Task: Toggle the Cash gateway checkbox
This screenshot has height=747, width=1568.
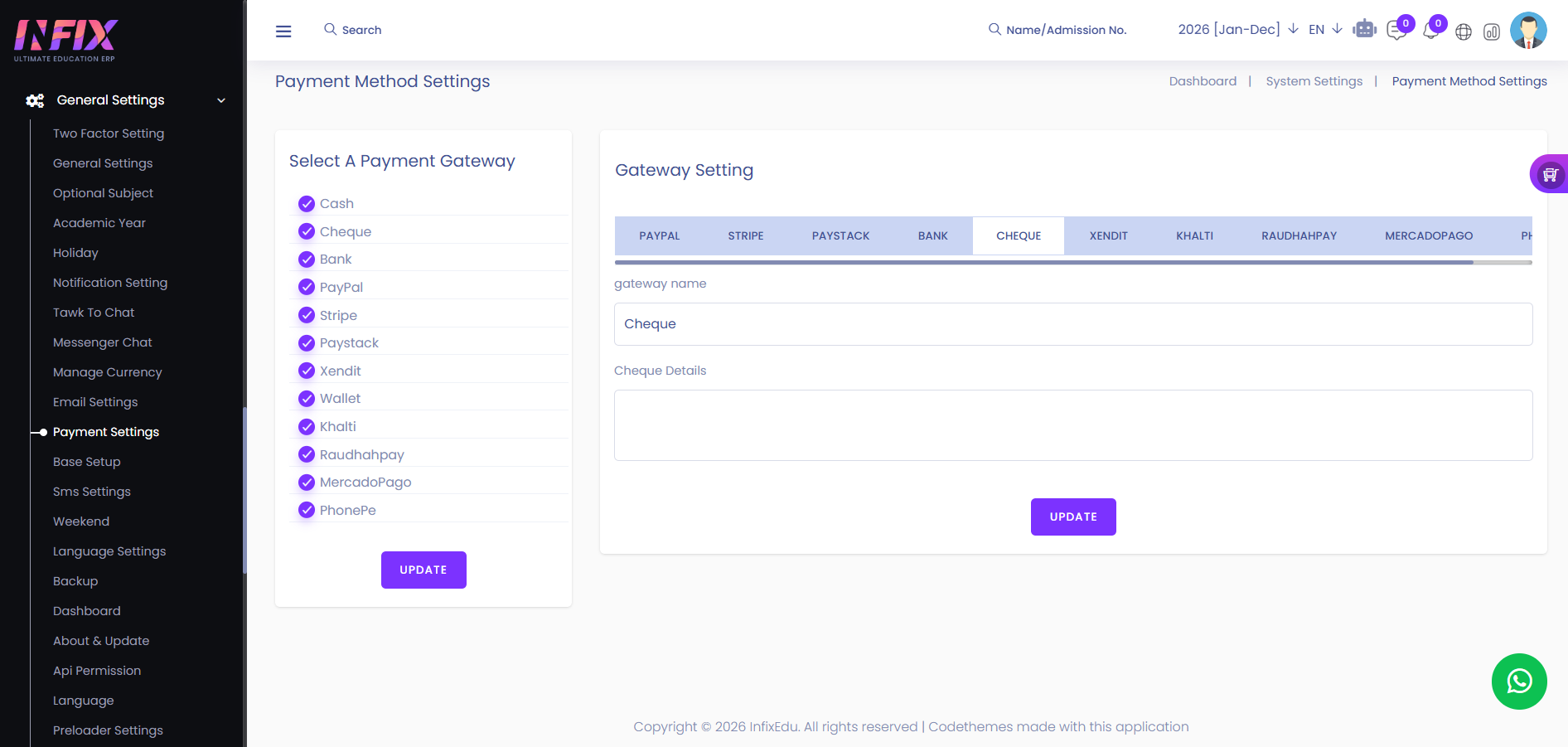Action: click(307, 204)
